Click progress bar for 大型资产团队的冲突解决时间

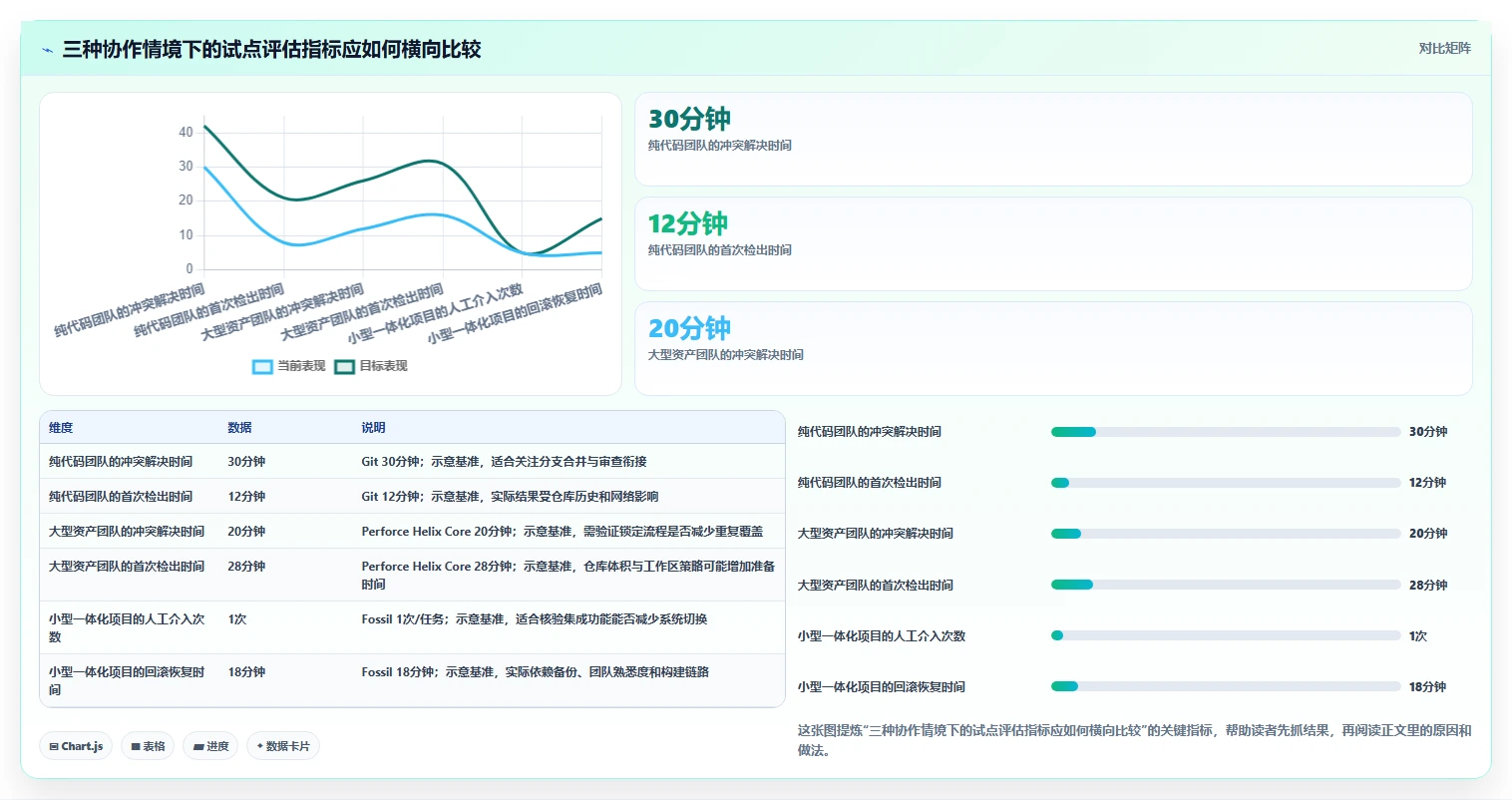[x=1226, y=534]
